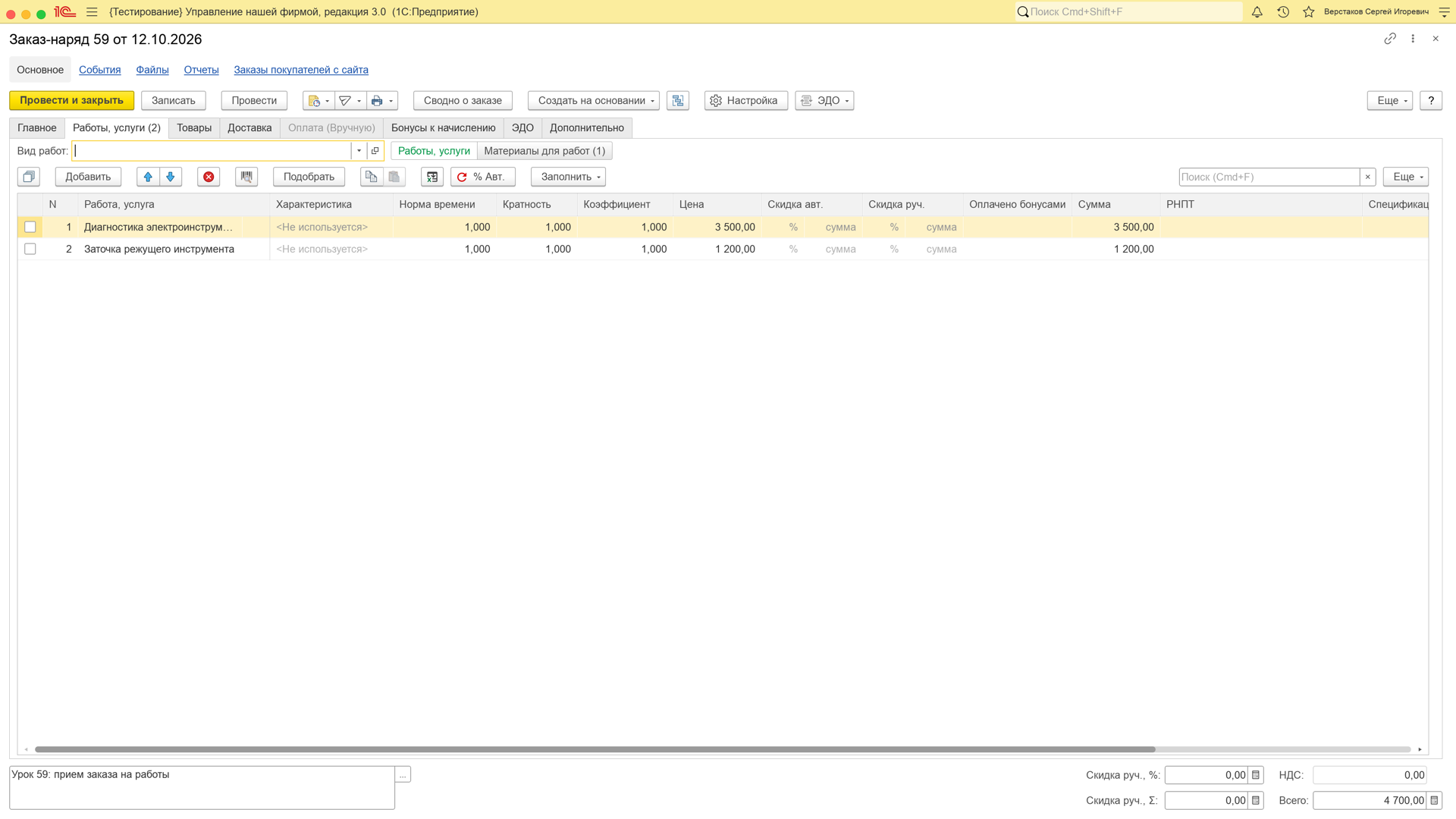Expand the Создать на основании dropdown
1456x819 pixels.
click(594, 101)
